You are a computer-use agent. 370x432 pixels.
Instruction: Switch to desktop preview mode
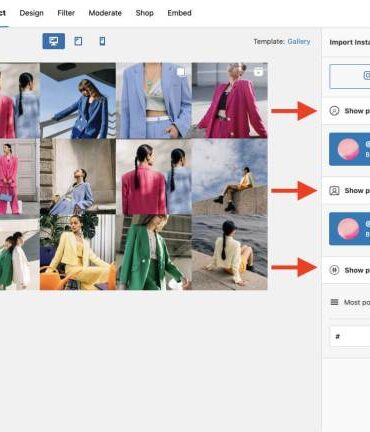tap(54, 41)
